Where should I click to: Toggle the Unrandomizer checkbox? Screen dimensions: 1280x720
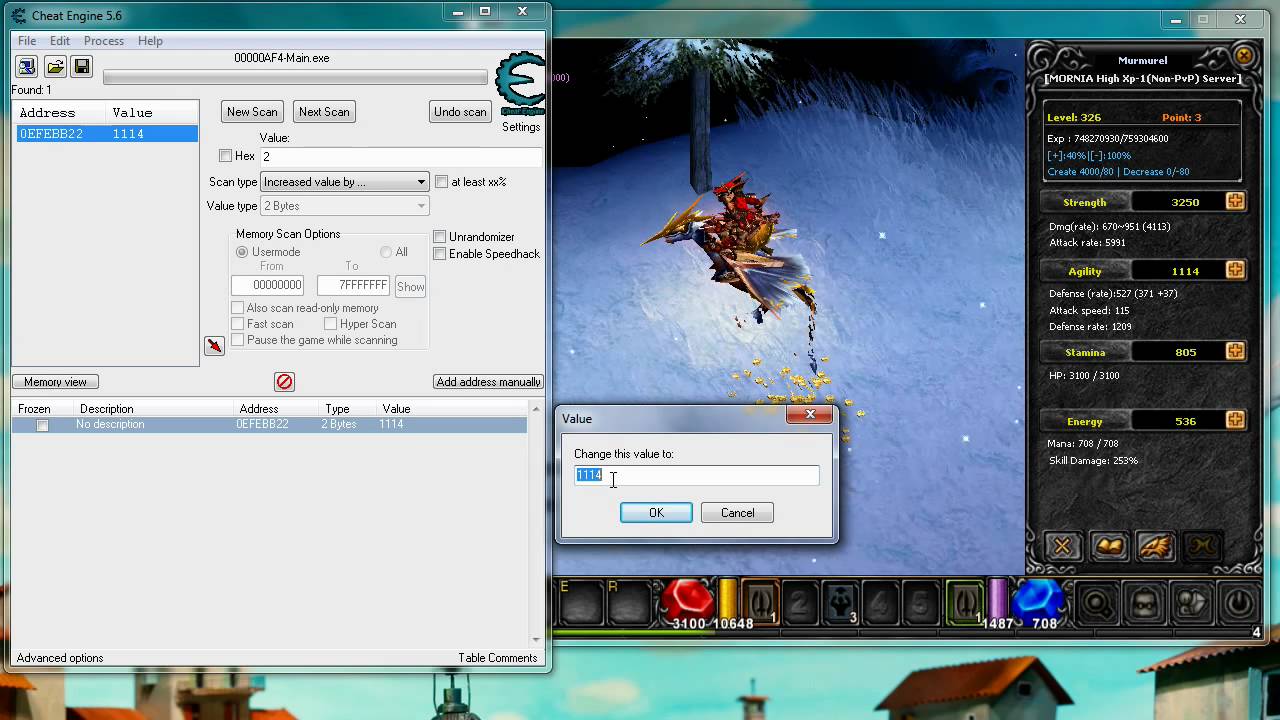point(439,237)
